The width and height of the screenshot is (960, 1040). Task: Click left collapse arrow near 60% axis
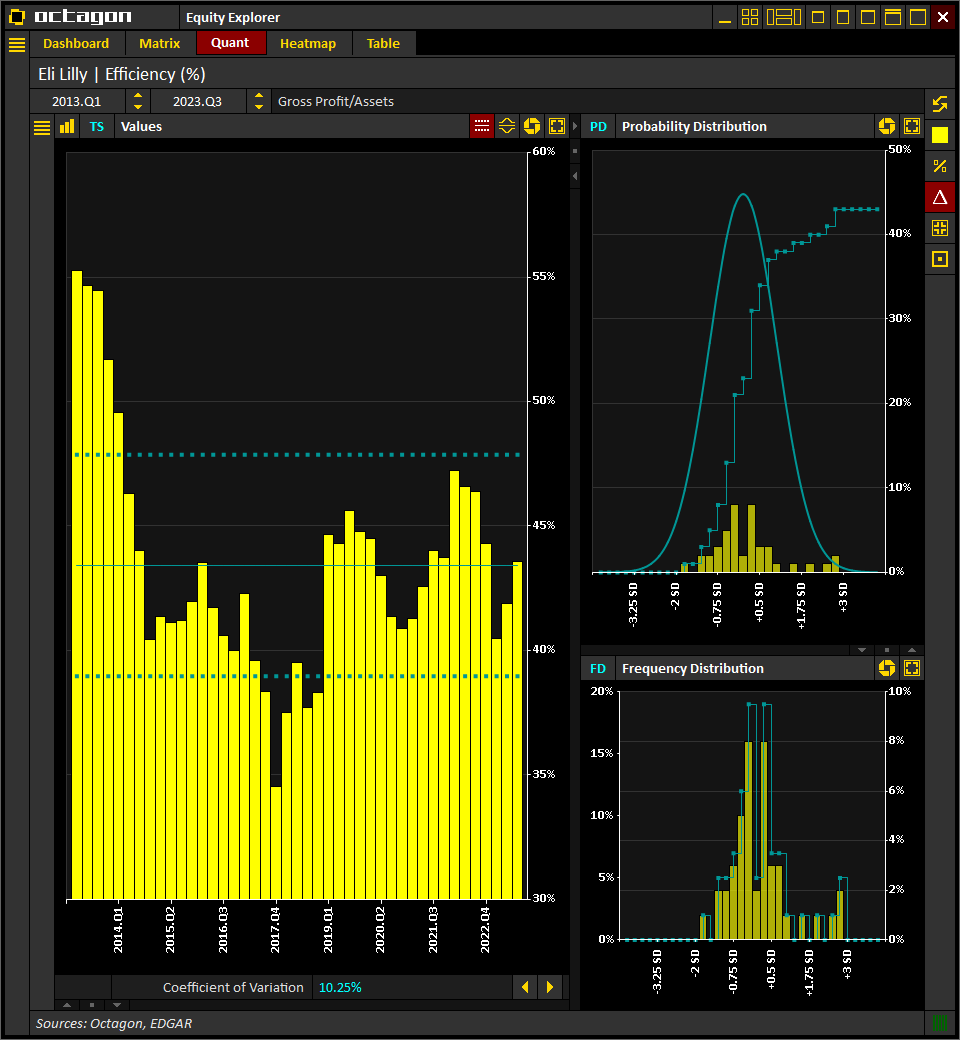[575, 176]
